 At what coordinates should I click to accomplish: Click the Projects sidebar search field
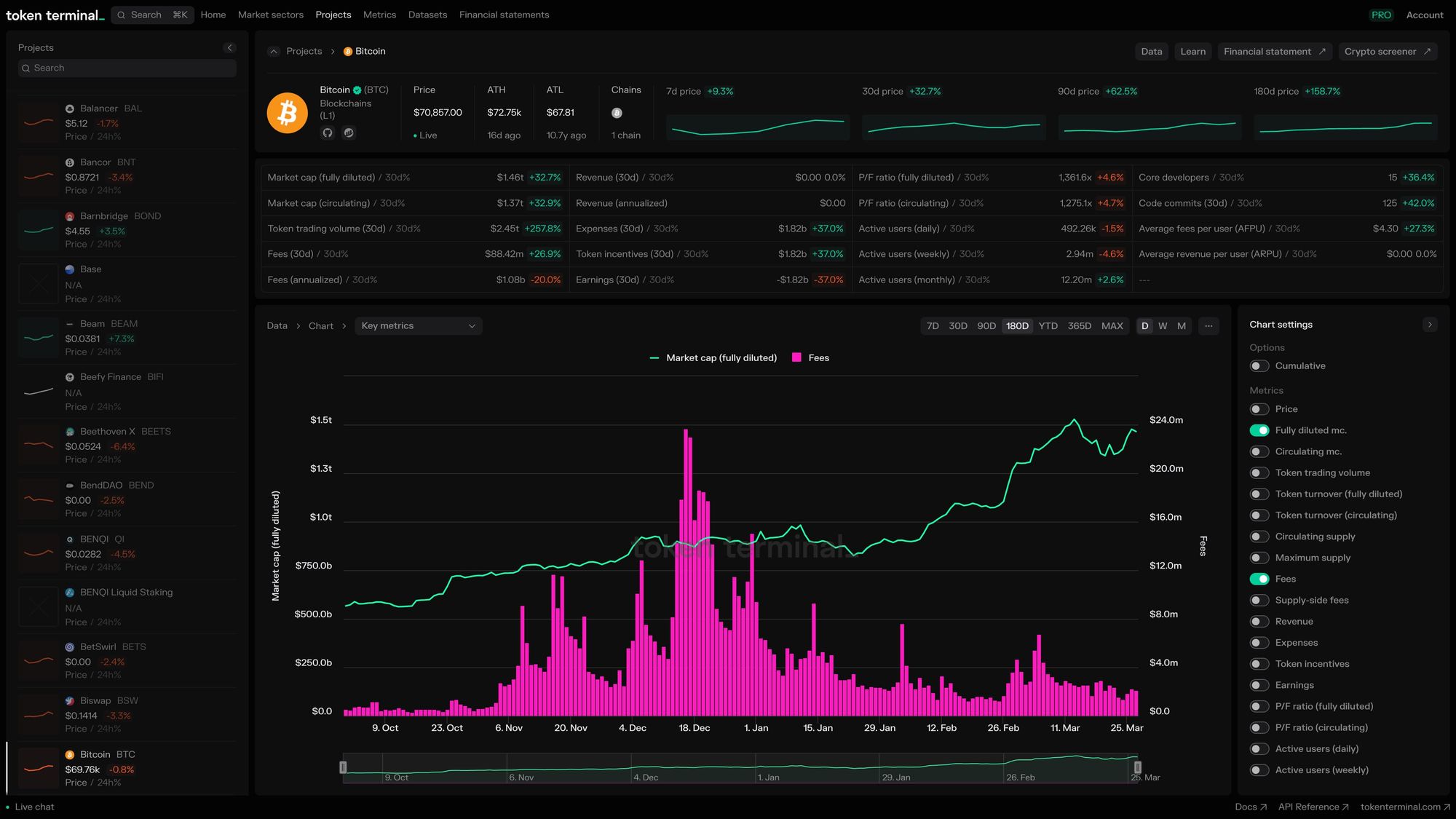tap(127, 68)
